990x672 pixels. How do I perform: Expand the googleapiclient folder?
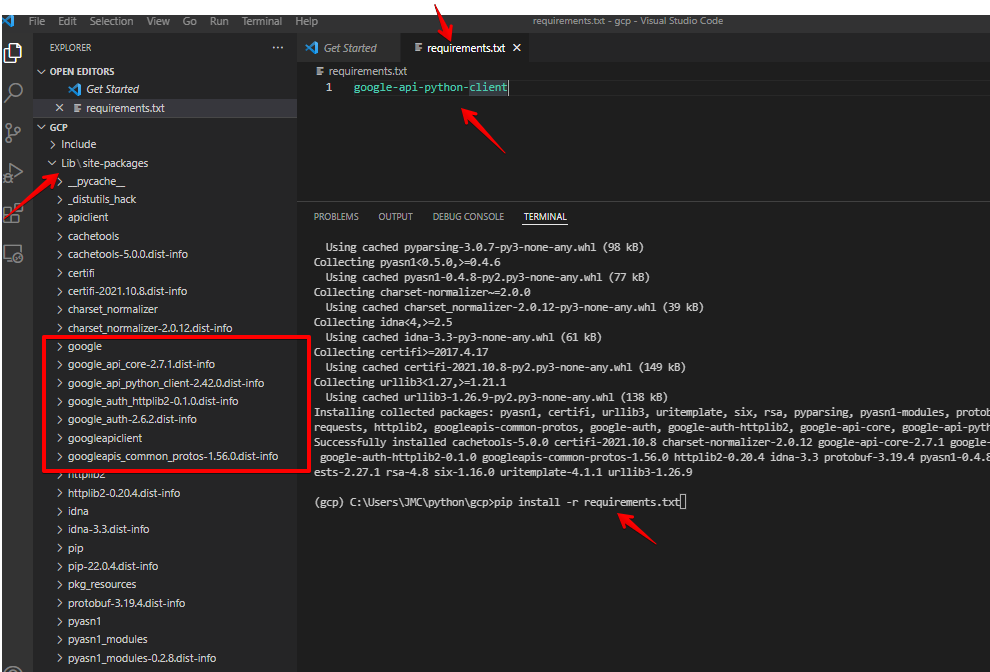click(x=60, y=438)
